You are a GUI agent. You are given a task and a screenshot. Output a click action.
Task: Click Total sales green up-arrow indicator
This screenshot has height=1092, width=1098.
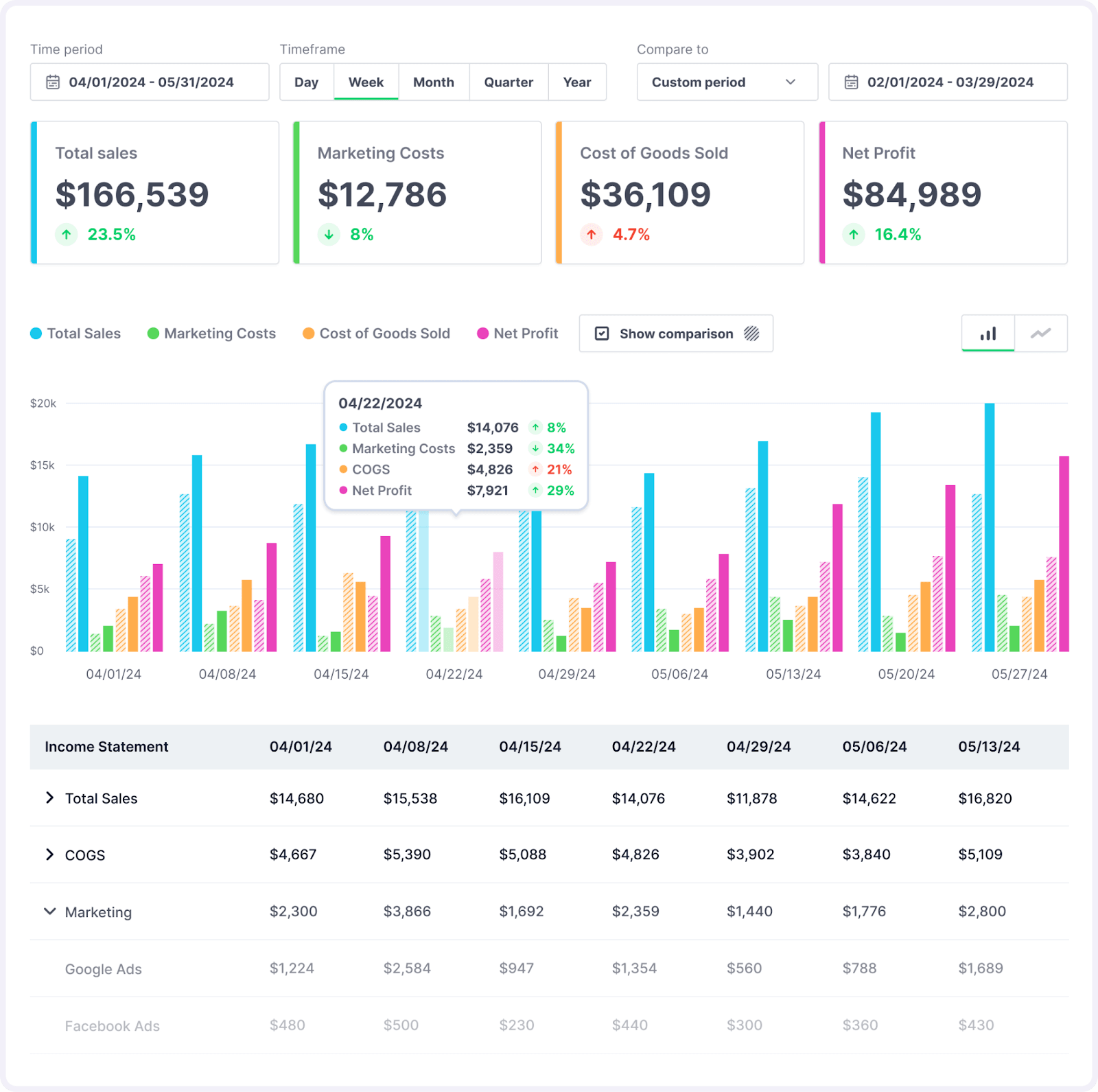pos(67,235)
